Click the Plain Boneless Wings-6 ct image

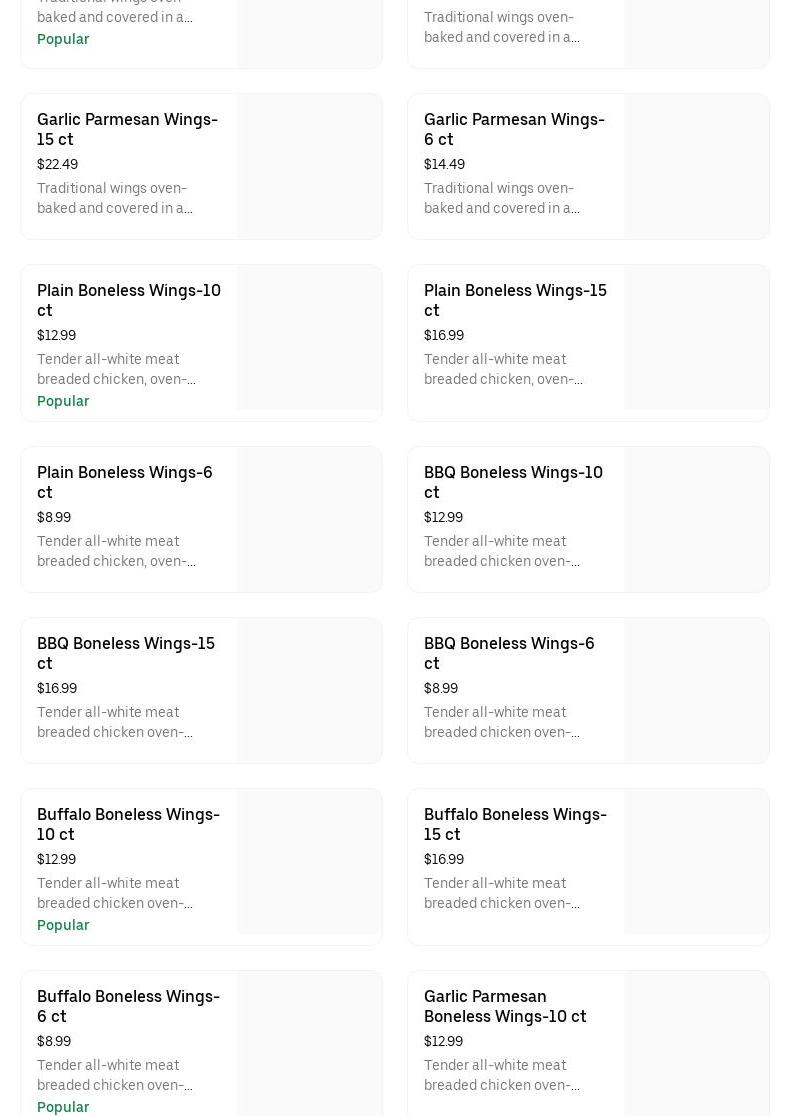(x=310, y=520)
